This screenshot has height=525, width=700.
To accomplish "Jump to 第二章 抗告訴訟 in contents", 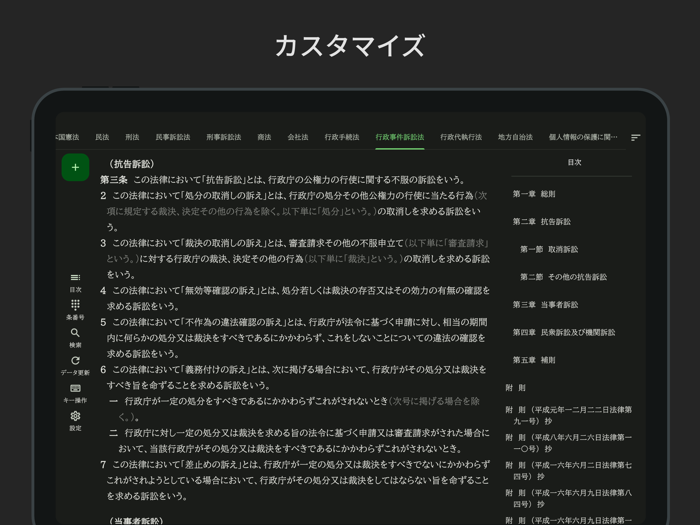I will tap(542, 222).
